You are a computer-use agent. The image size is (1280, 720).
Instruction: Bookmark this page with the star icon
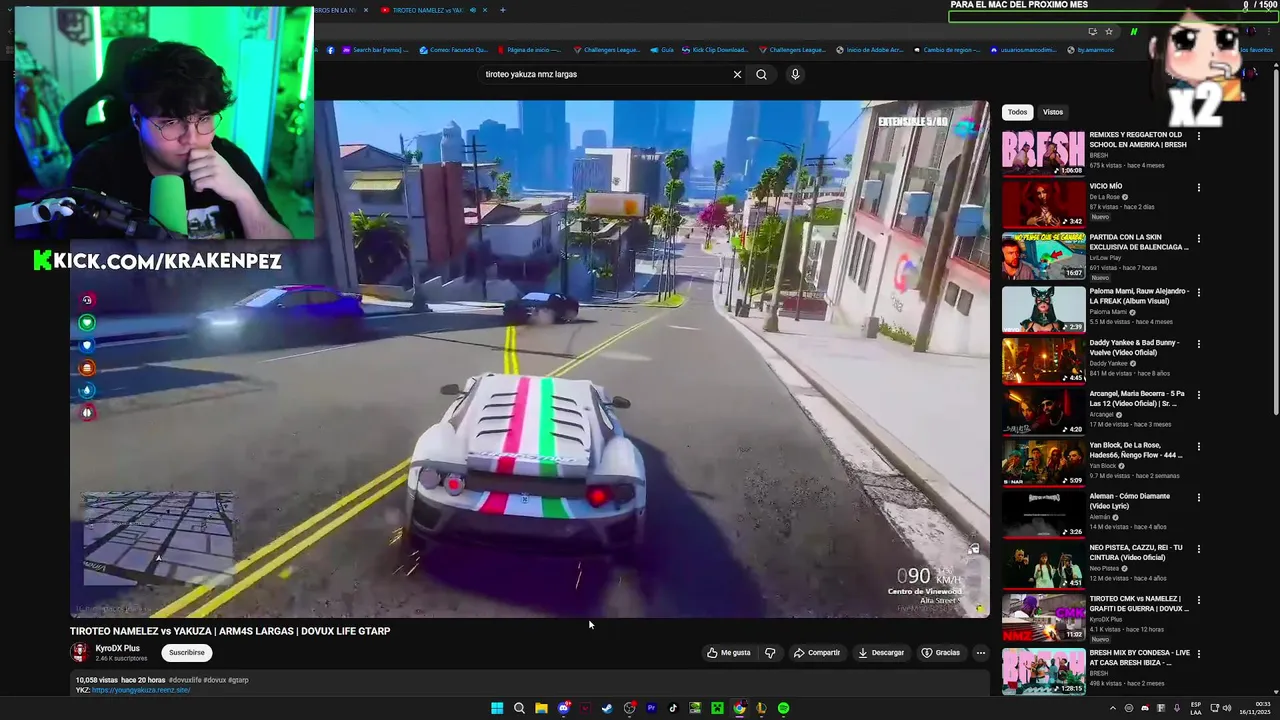pyautogui.click(x=1109, y=31)
